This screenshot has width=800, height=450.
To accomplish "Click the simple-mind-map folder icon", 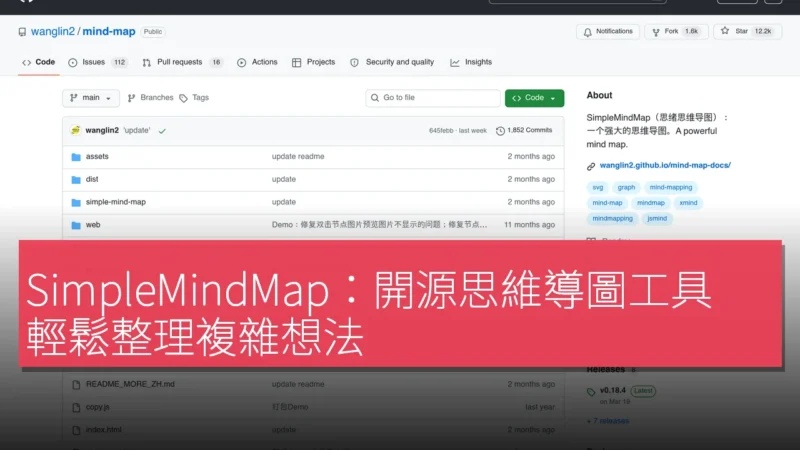I will tap(76, 203).
